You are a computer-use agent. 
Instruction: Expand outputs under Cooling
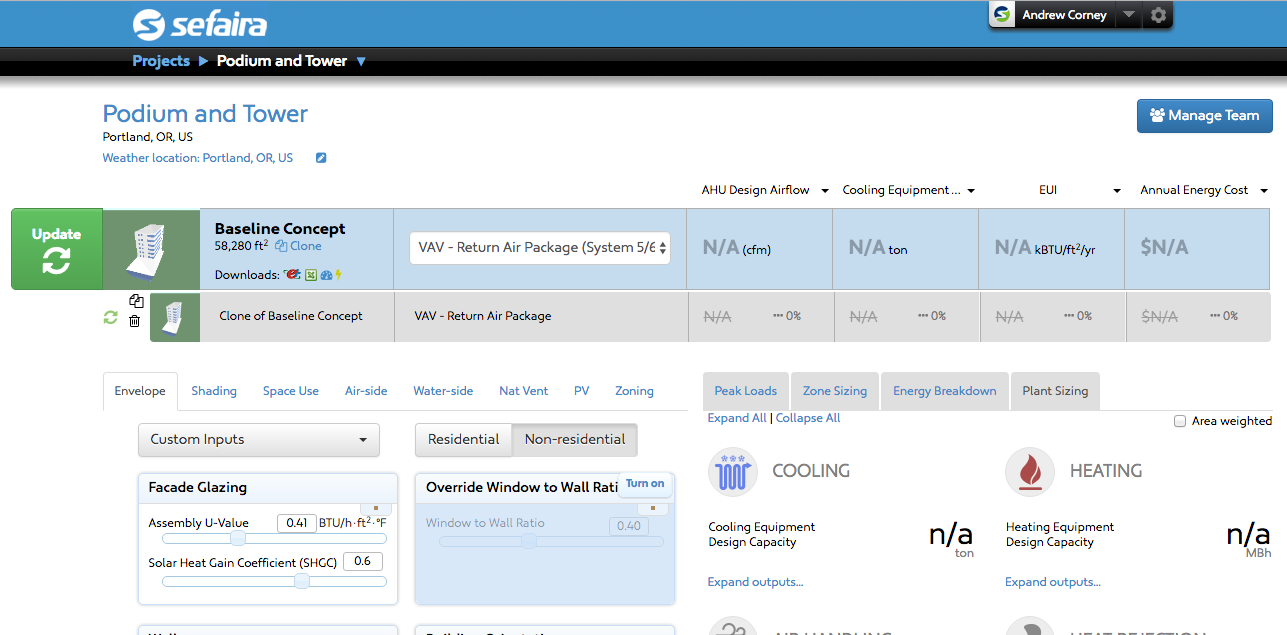pos(755,582)
